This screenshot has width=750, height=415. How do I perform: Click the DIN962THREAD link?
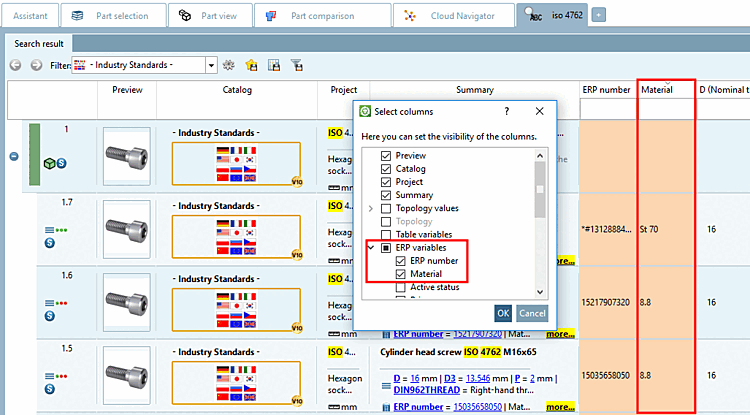[x=427, y=390]
